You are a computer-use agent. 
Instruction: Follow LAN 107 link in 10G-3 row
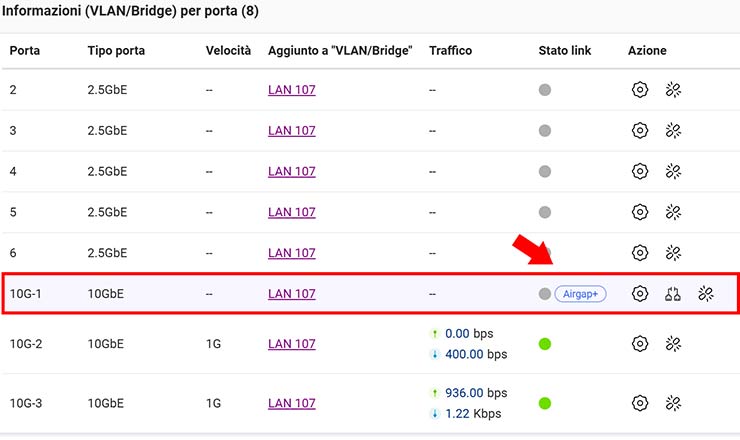tap(291, 403)
